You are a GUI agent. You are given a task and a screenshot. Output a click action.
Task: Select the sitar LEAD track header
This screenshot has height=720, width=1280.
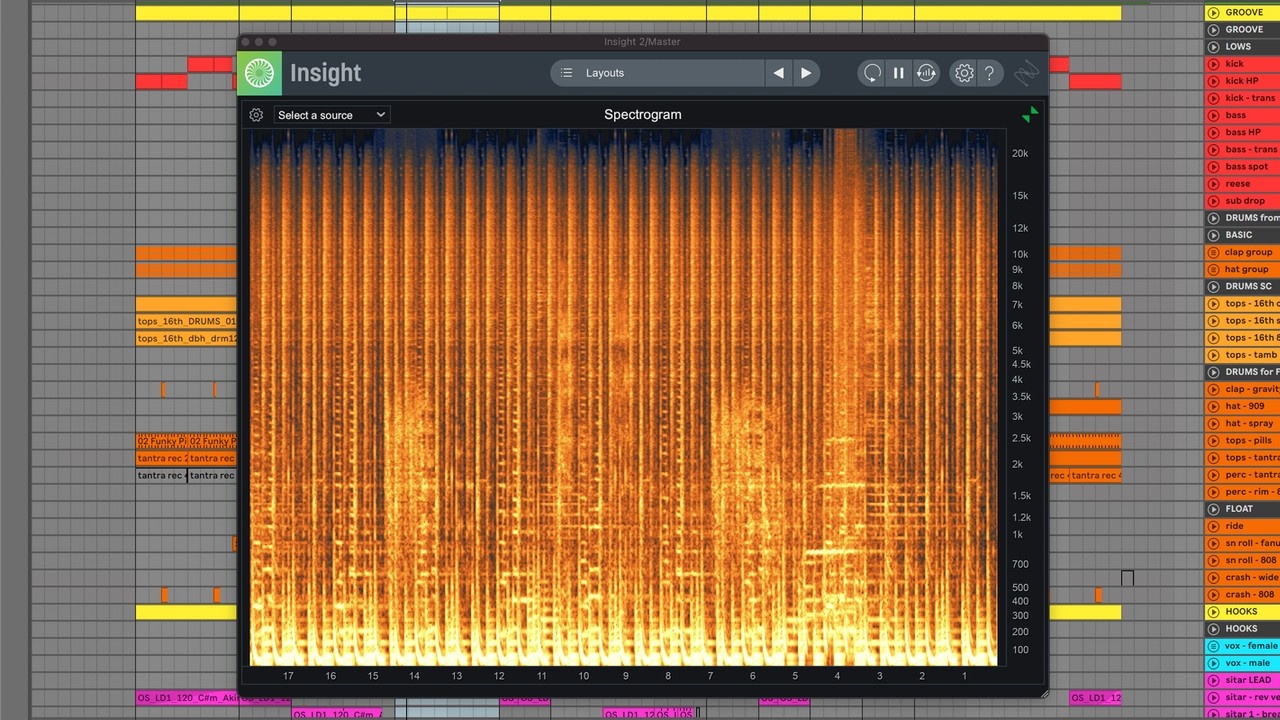point(1248,680)
